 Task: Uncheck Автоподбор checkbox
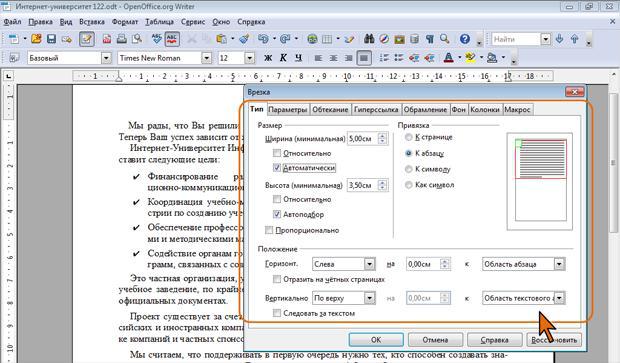tap(277, 214)
